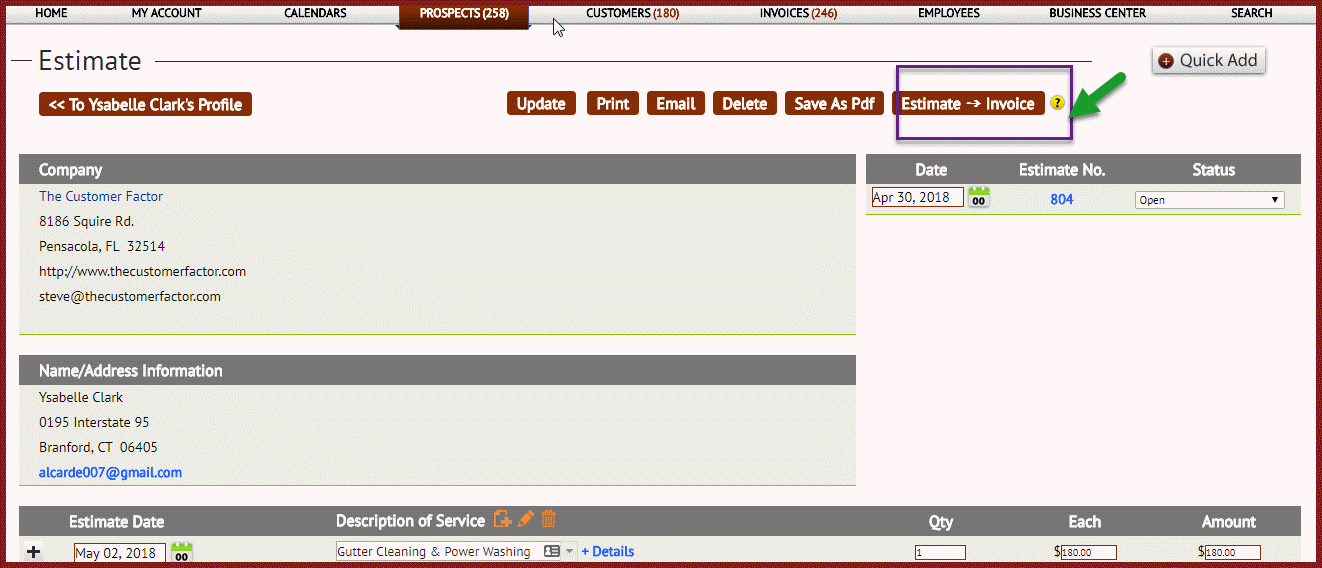Image resolution: width=1322 pixels, height=568 pixels.
Task: Click the Ysabelle Clark name text
Action: [x=81, y=397]
